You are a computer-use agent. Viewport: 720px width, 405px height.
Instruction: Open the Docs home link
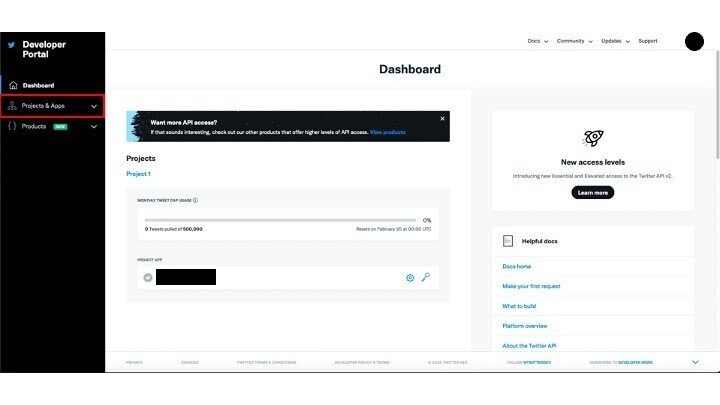(517, 266)
